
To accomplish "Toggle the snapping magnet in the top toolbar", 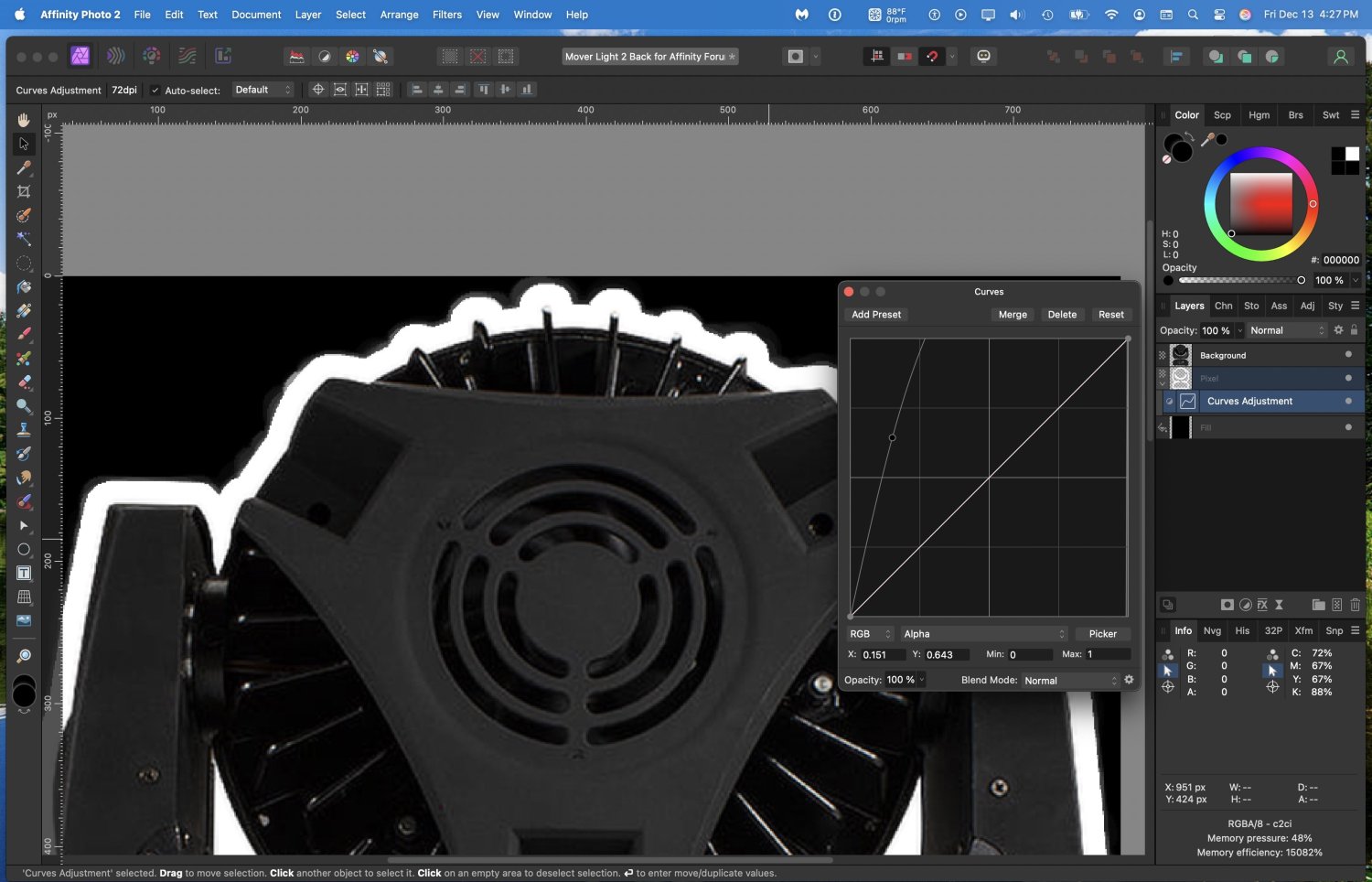I will [931, 56].
